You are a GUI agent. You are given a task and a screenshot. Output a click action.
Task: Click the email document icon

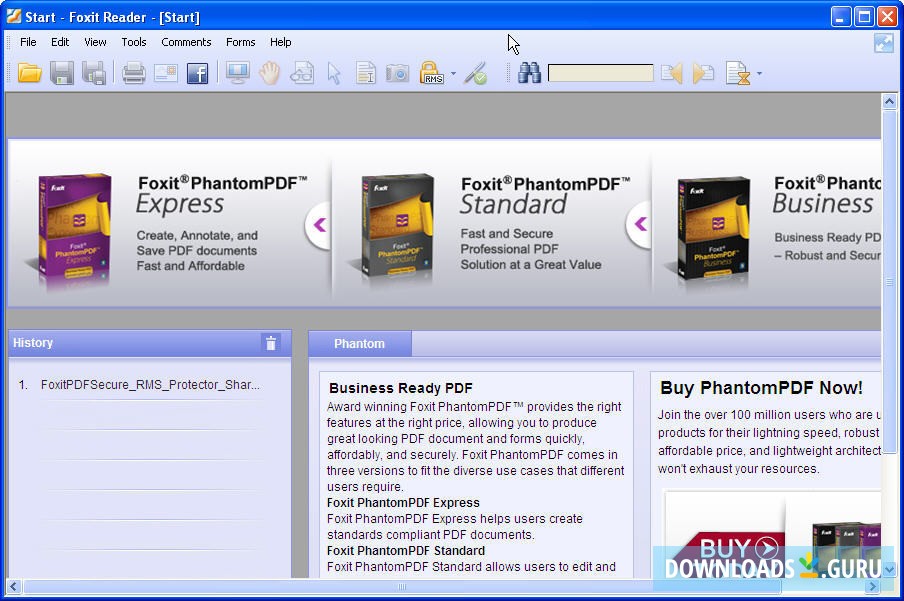(163, 72)
